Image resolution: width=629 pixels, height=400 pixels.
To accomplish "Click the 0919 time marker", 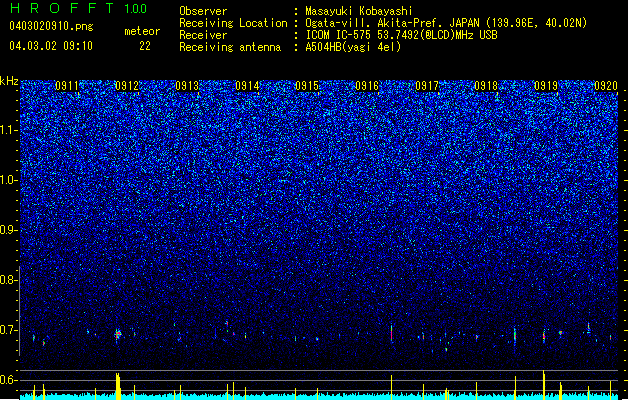I will (x=546, y=86).
